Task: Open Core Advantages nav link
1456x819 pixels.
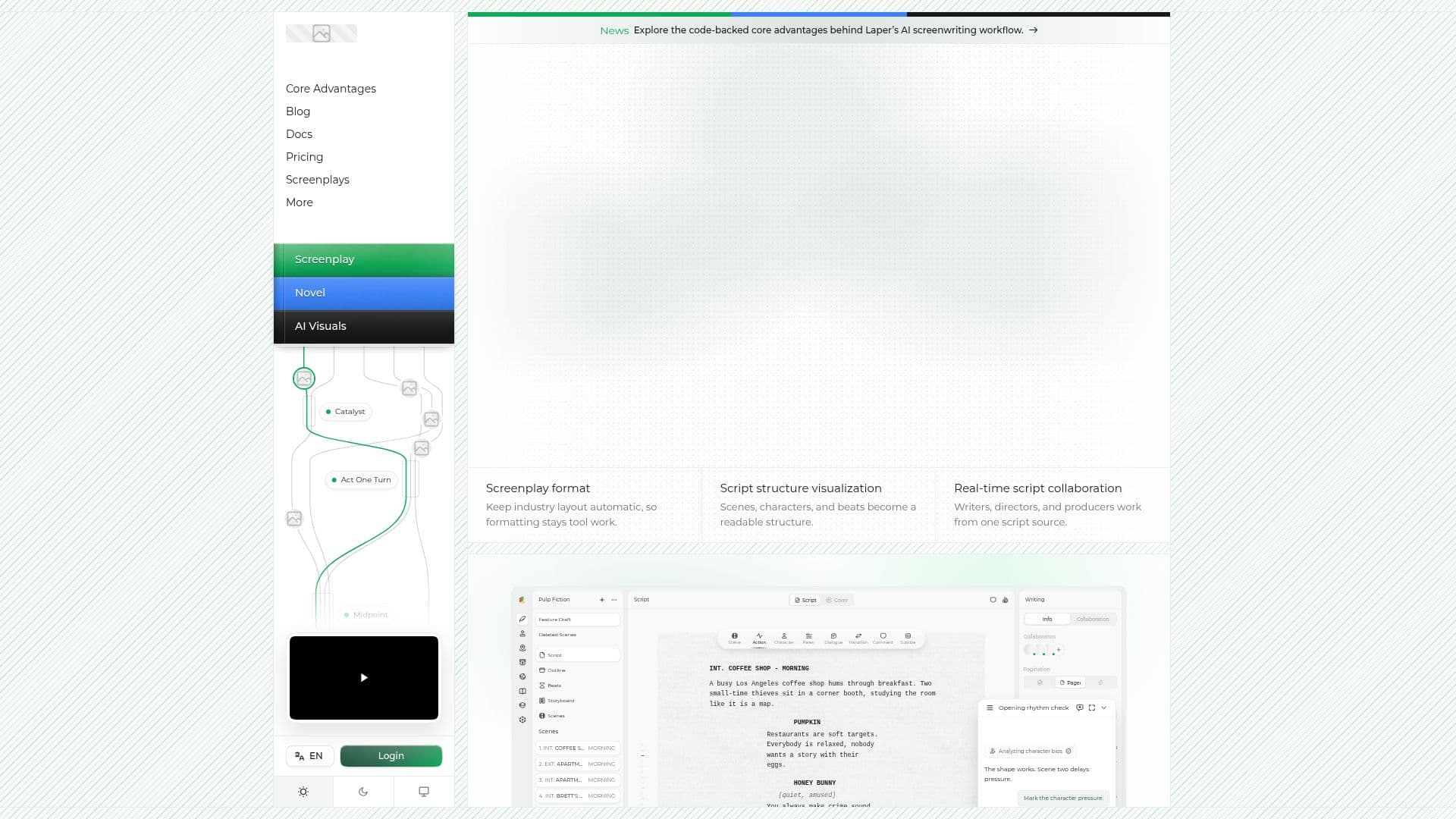Action: click(331, 89)
